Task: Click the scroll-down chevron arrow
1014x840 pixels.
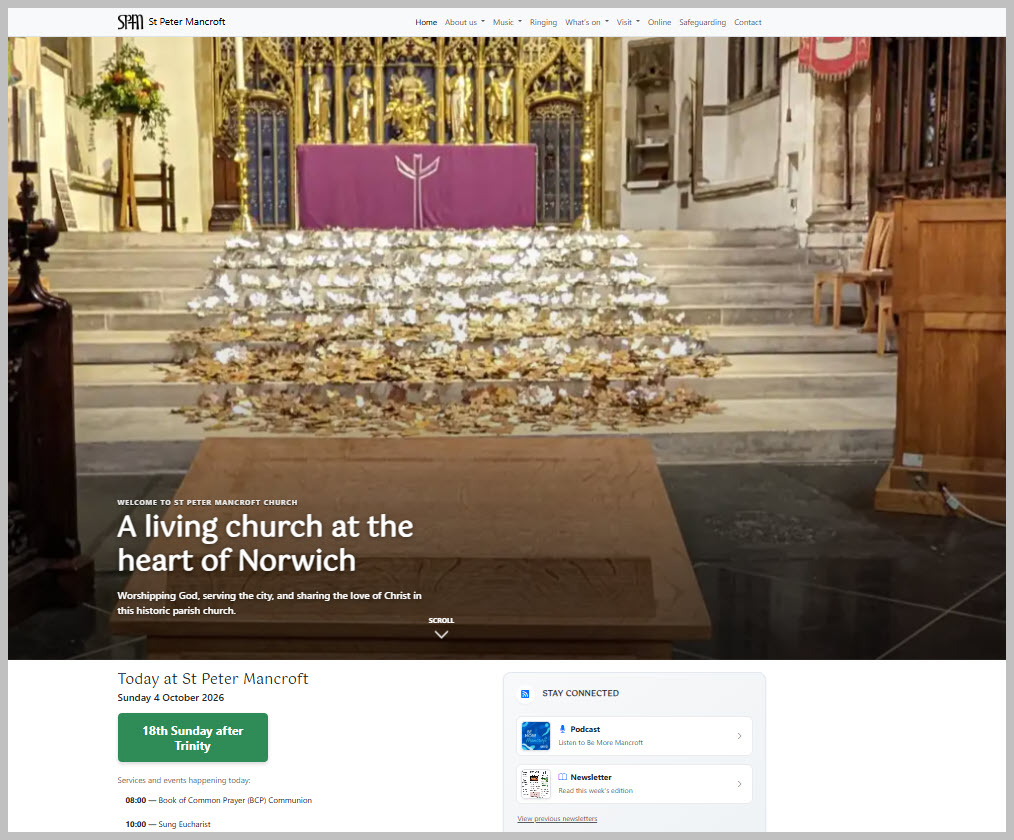Action: coord(441,634)
